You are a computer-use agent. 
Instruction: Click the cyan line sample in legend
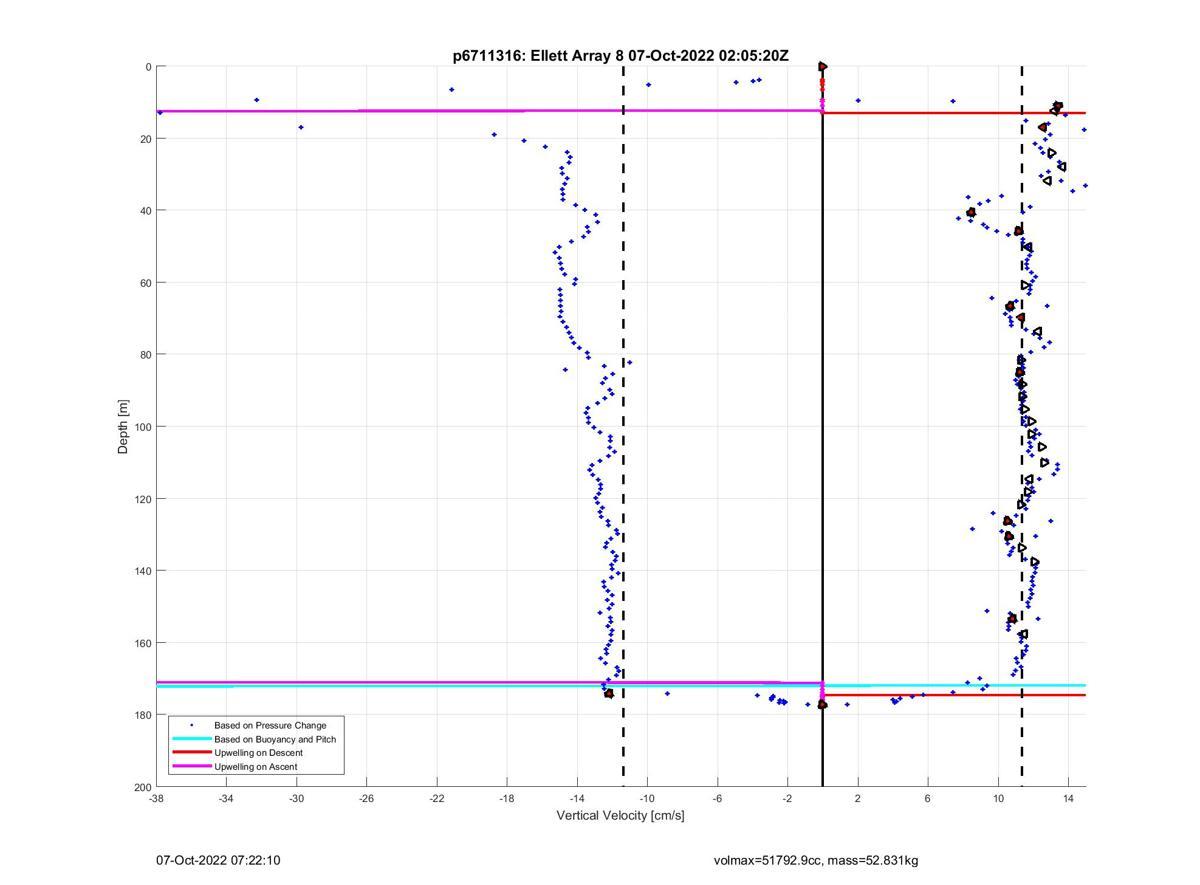[191, 739]
